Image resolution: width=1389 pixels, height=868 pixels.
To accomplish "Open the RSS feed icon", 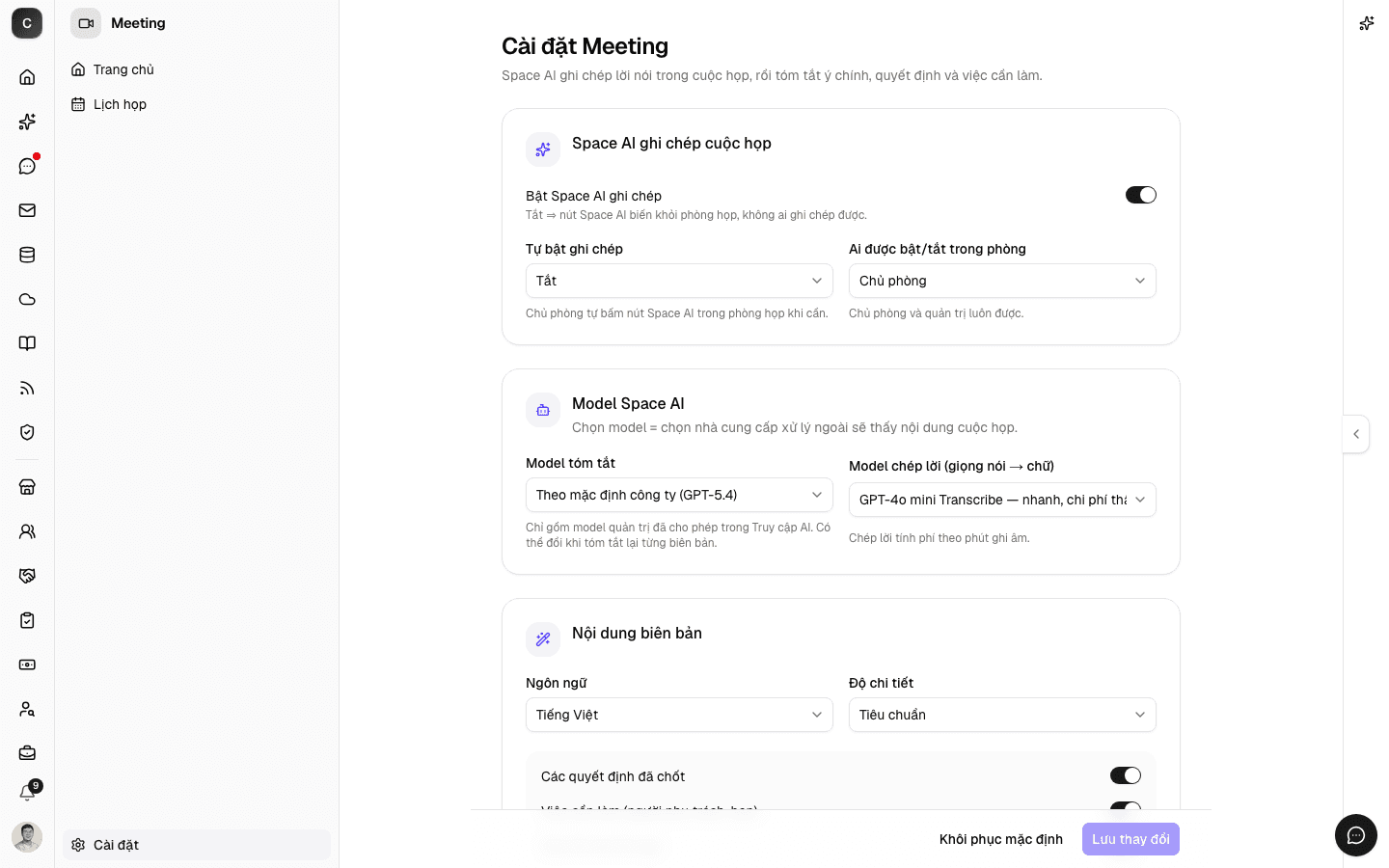I will (27, 388).
